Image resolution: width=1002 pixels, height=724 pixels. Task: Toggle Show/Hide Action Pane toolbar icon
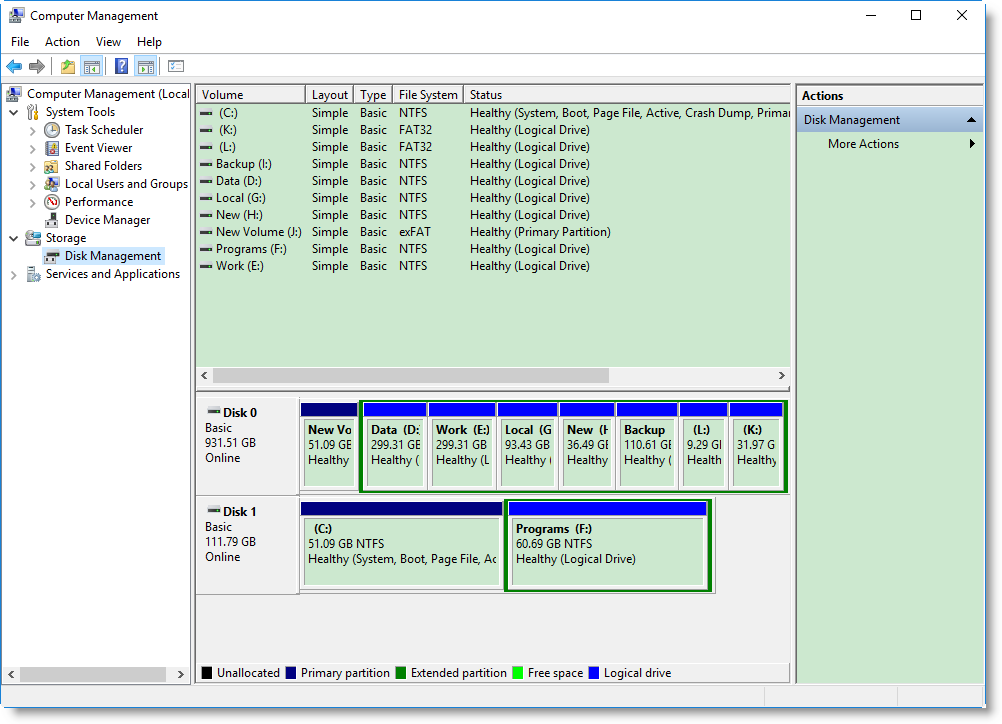[x=146, y=67]
